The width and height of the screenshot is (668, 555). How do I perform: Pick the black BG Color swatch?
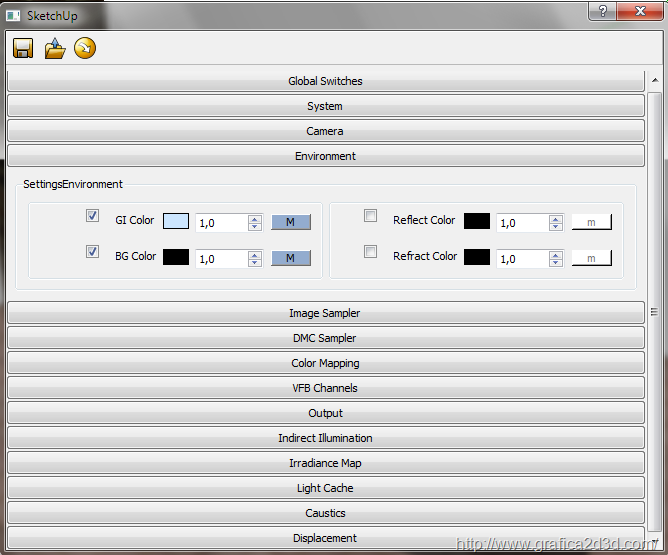[176, 258]
